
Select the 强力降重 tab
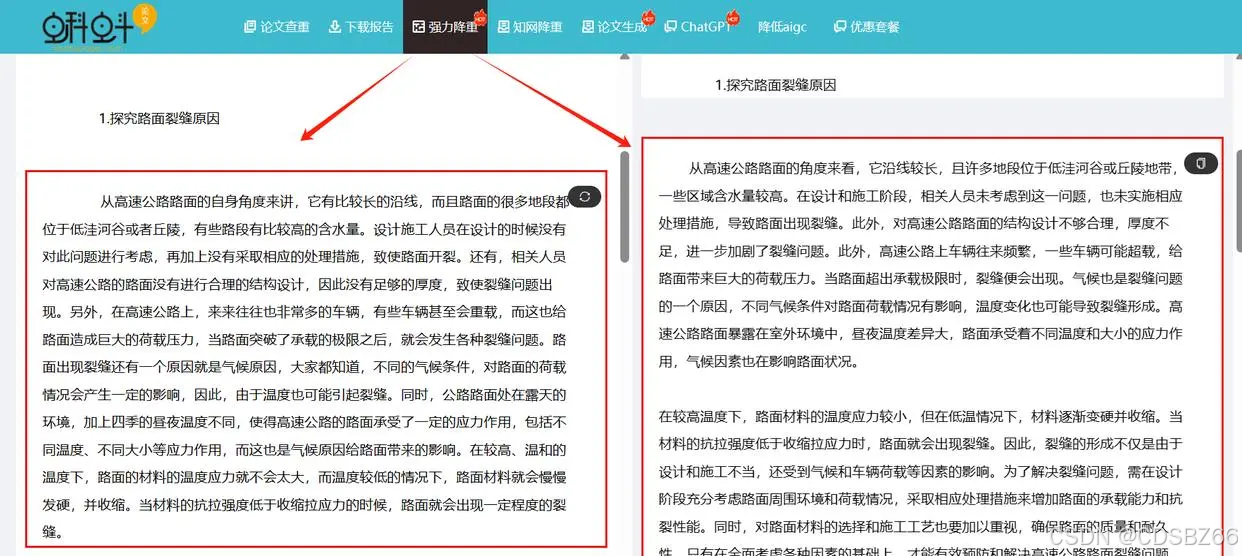coord(445,27)
